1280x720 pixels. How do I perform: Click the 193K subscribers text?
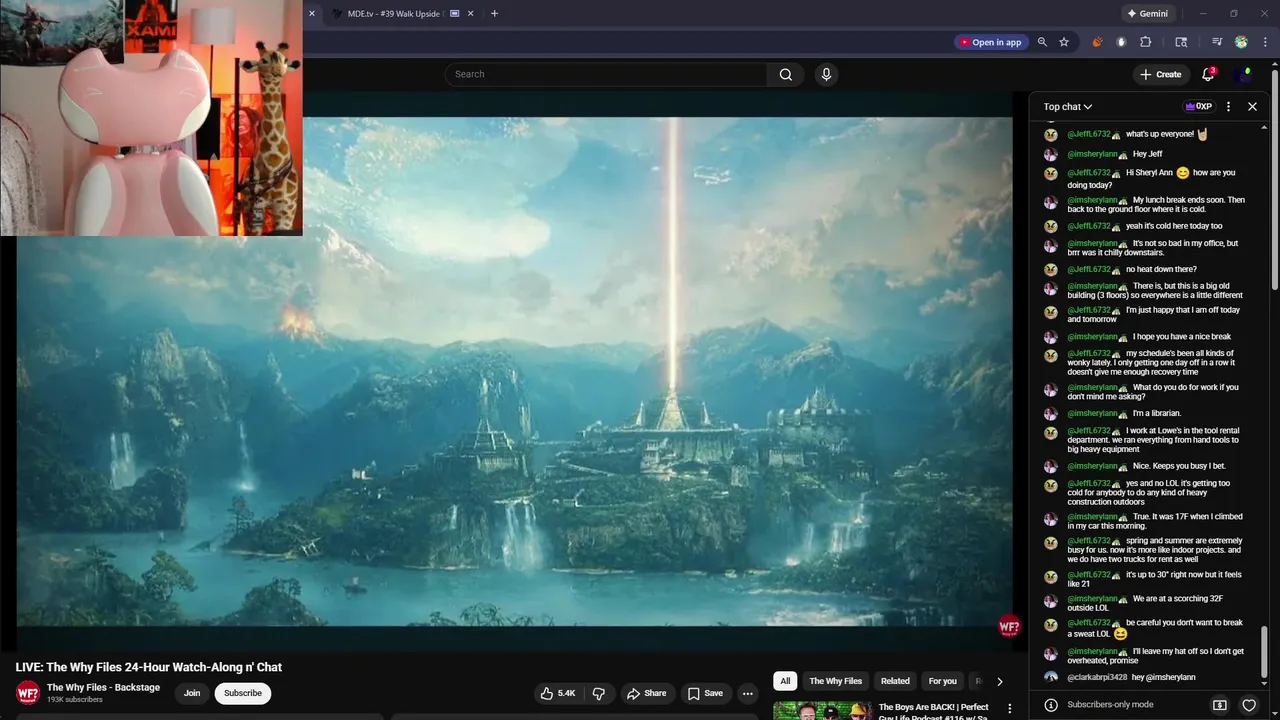coord(75,700)
